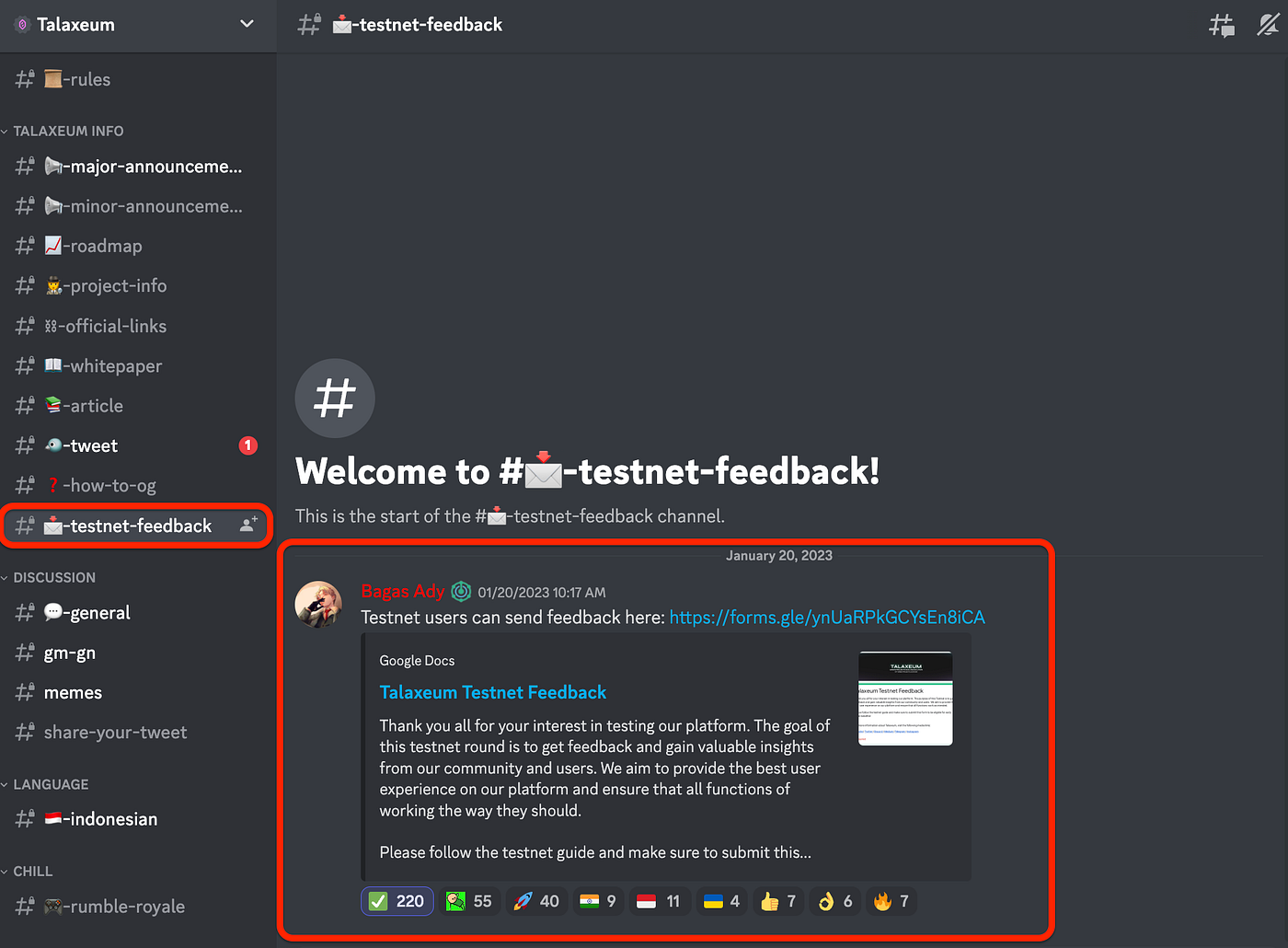Screen dimensions: 1288x948
Task: Open the general channel
Action: (138, 613)
